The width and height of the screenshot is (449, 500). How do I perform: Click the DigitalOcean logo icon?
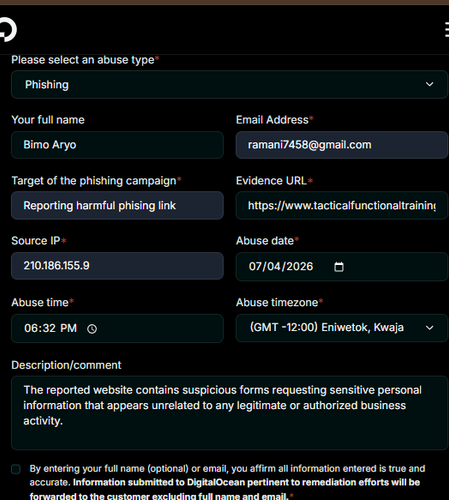click(x=7, y=30)
